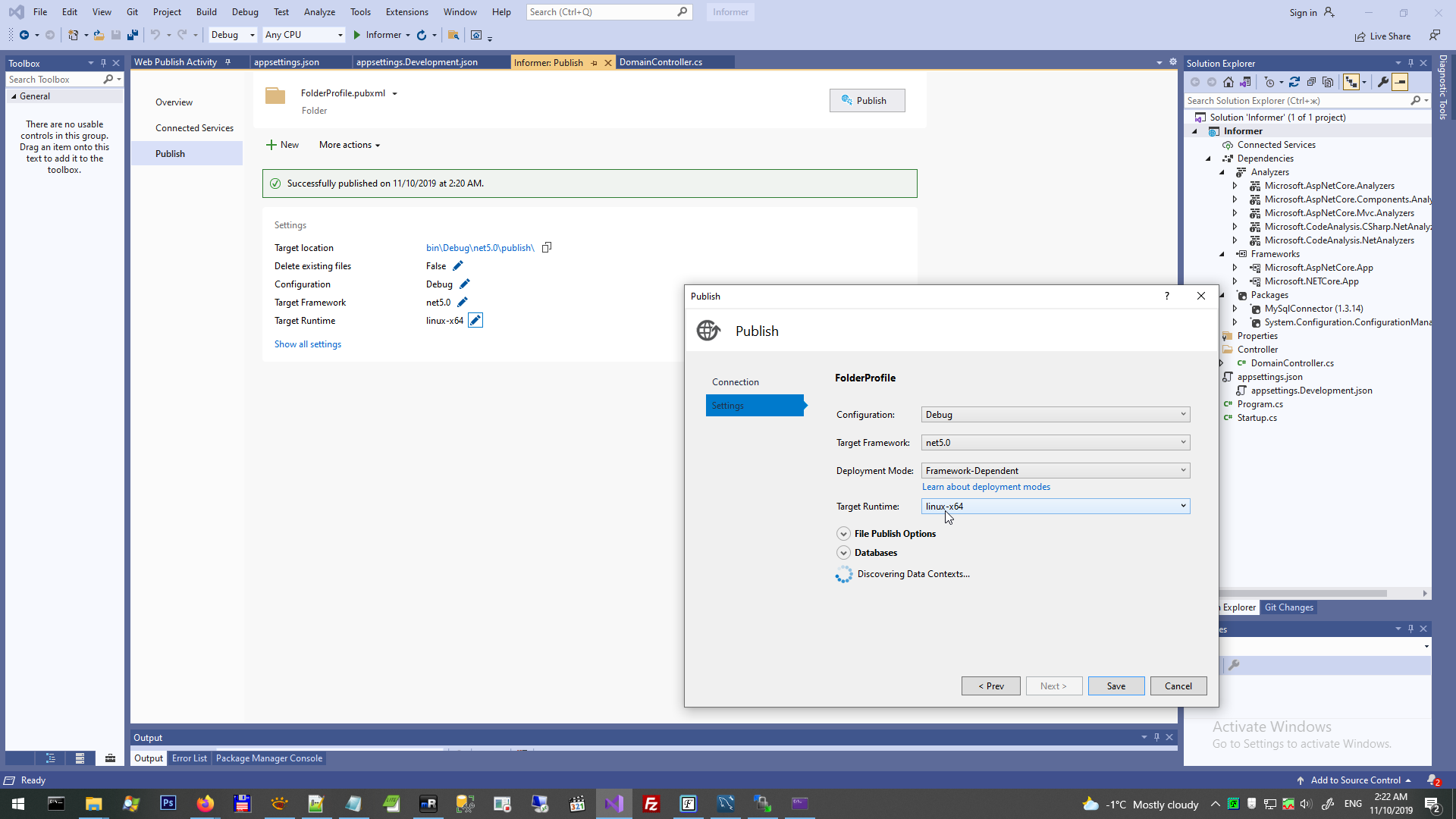Pin the Informer: Publish tab
This screenshot has width=1456, height=819.
[x=594, y=63]
